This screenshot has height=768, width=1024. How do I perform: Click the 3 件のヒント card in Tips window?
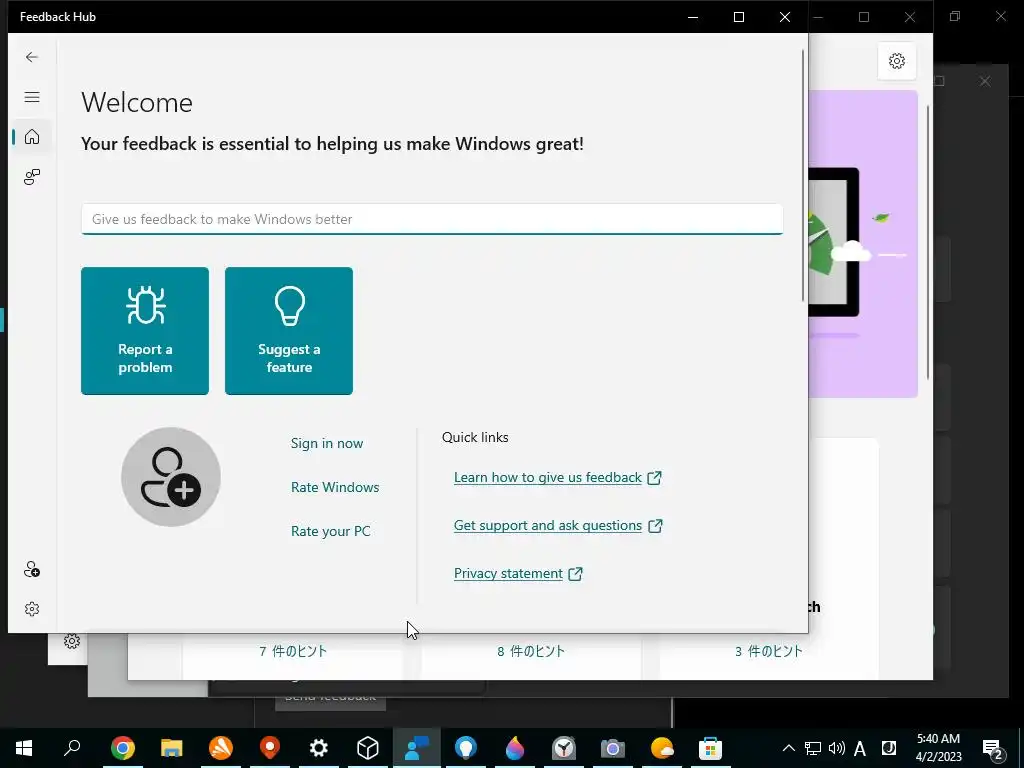768,651
